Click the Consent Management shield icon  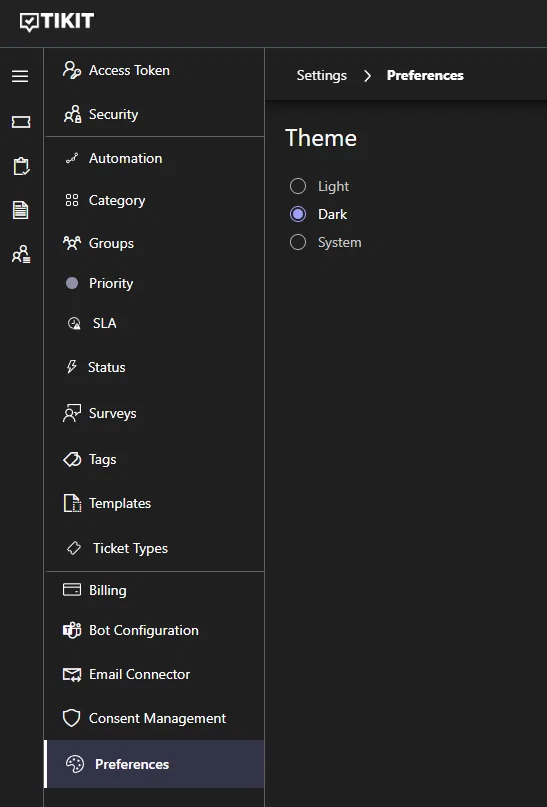(x=72, y=718)
